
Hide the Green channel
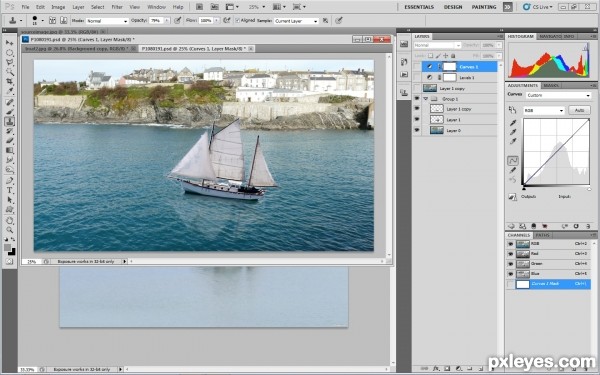tap(510, 264)
